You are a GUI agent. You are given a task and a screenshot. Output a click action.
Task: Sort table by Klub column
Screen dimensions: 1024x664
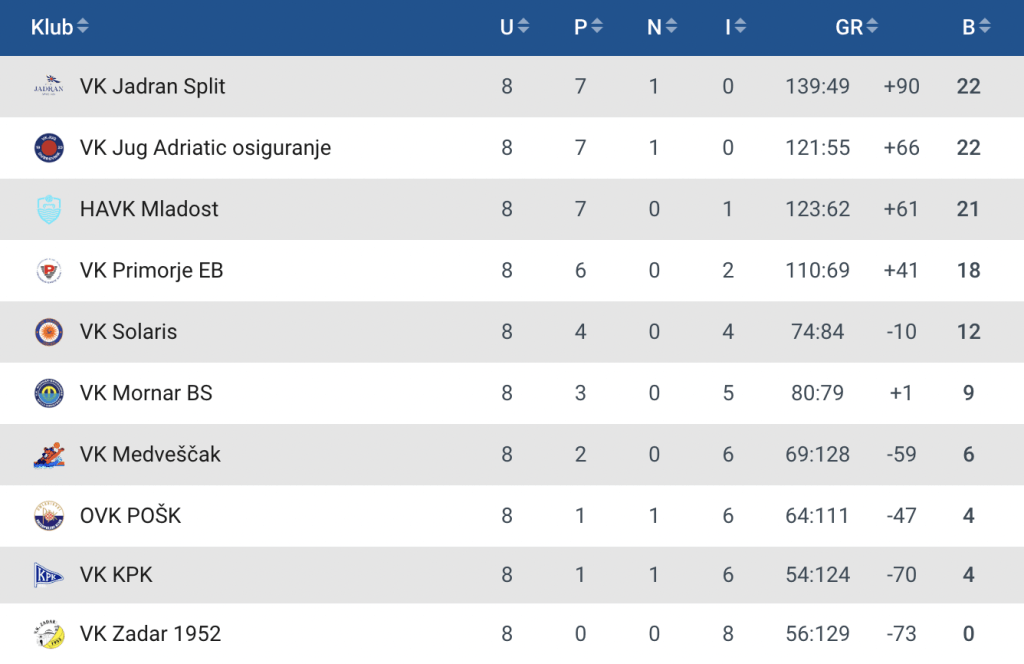[x=59, y=27]
